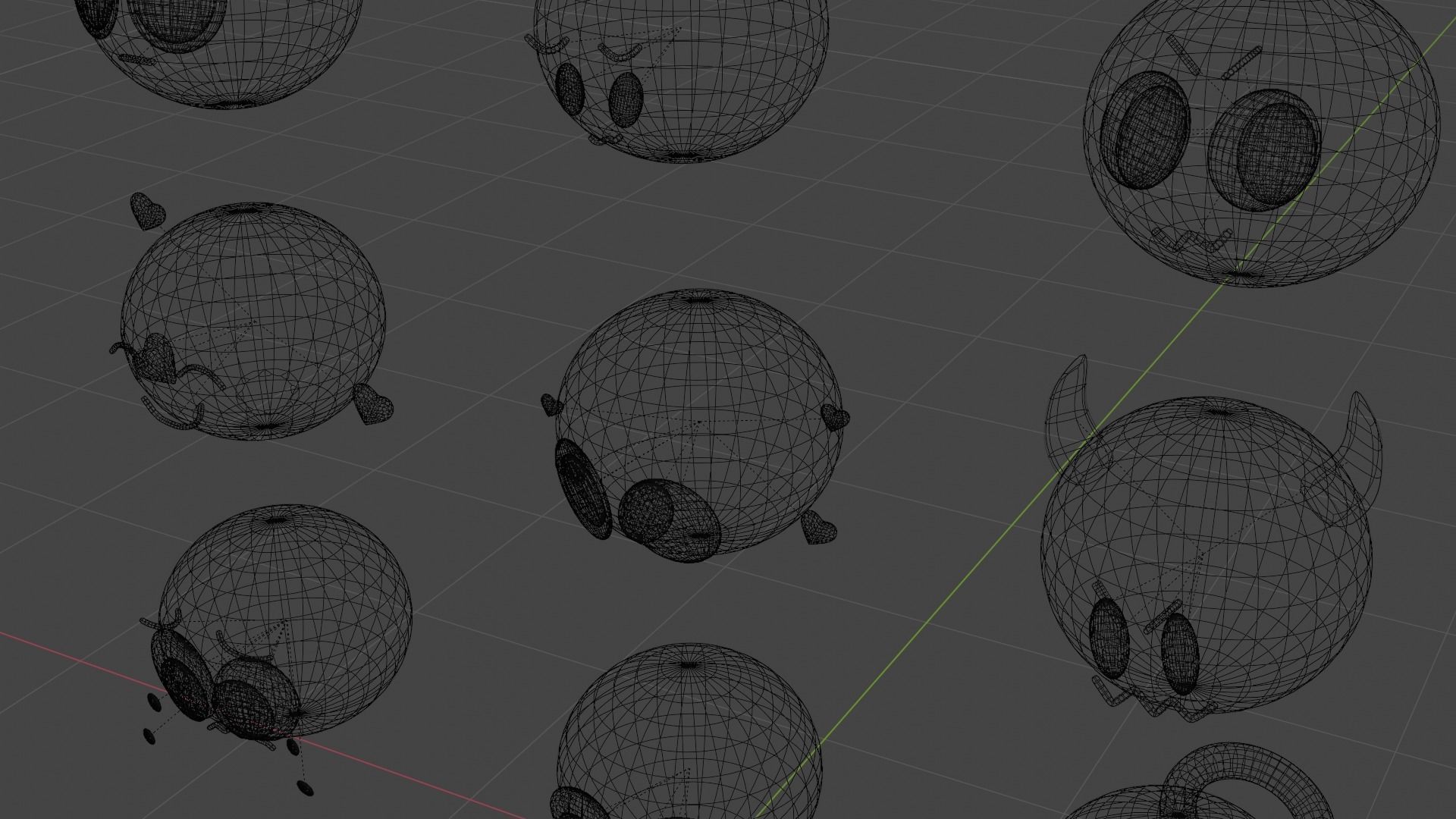
Task: Select the center emoji's right large eye
Action: [670, 521]
